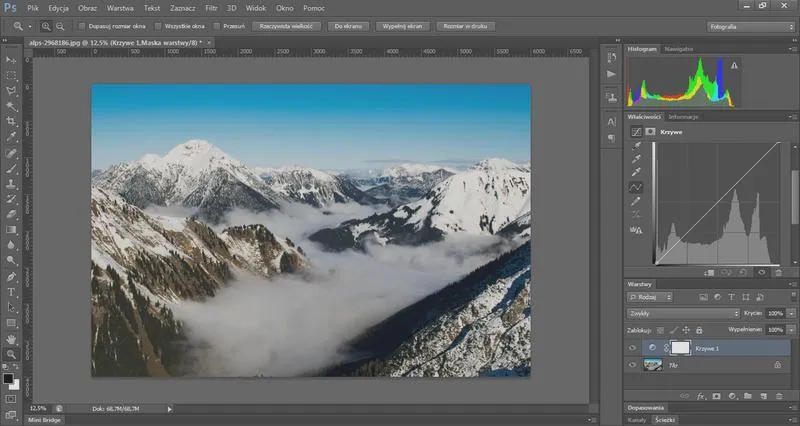Select the Magic Wand tool
Image resolution: width=800 pixels, height=426 pixels.
coord(11,105)
